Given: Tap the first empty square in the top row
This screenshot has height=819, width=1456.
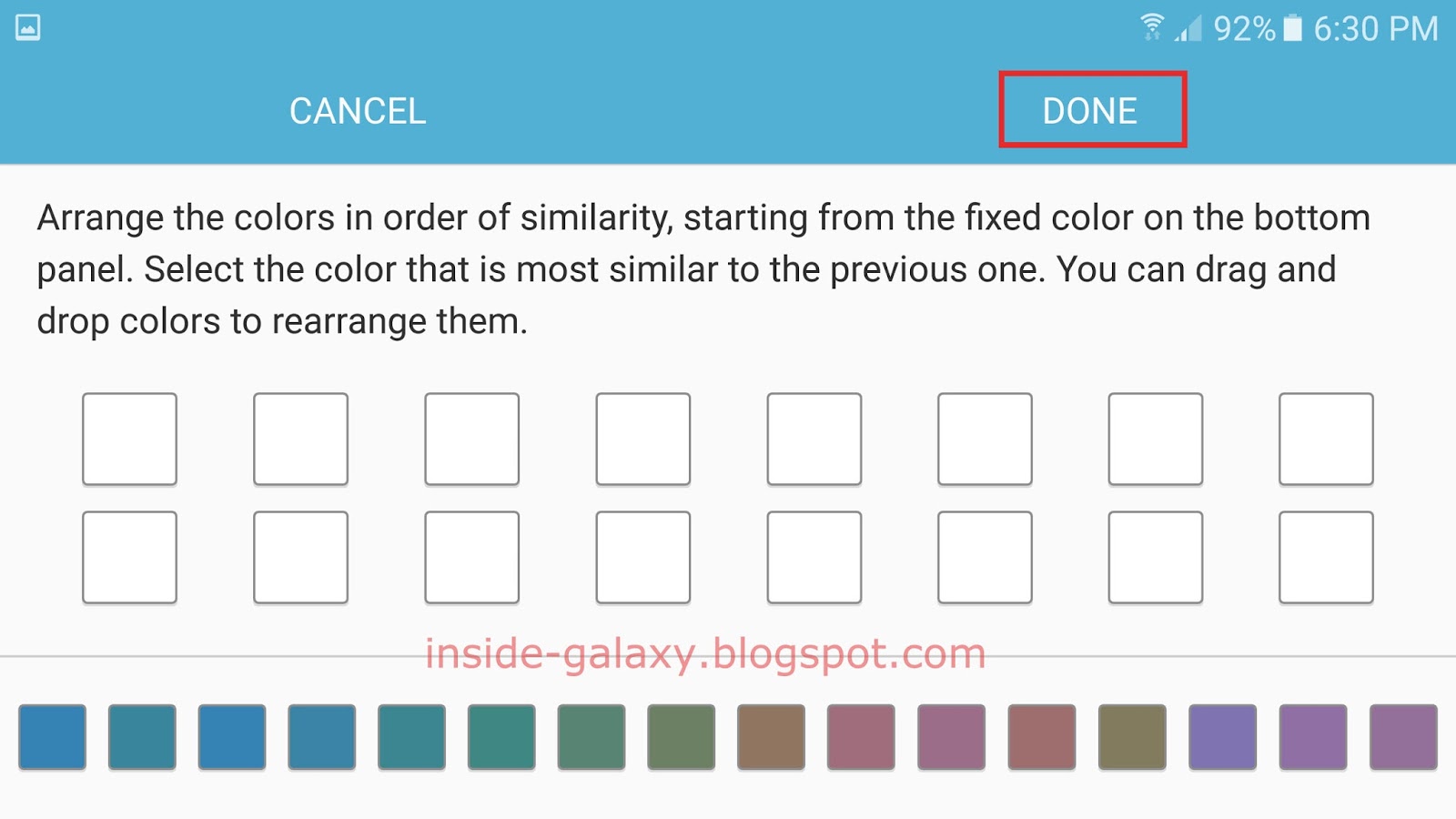Looking at the screenshot, I should click(x=129, y=438).
